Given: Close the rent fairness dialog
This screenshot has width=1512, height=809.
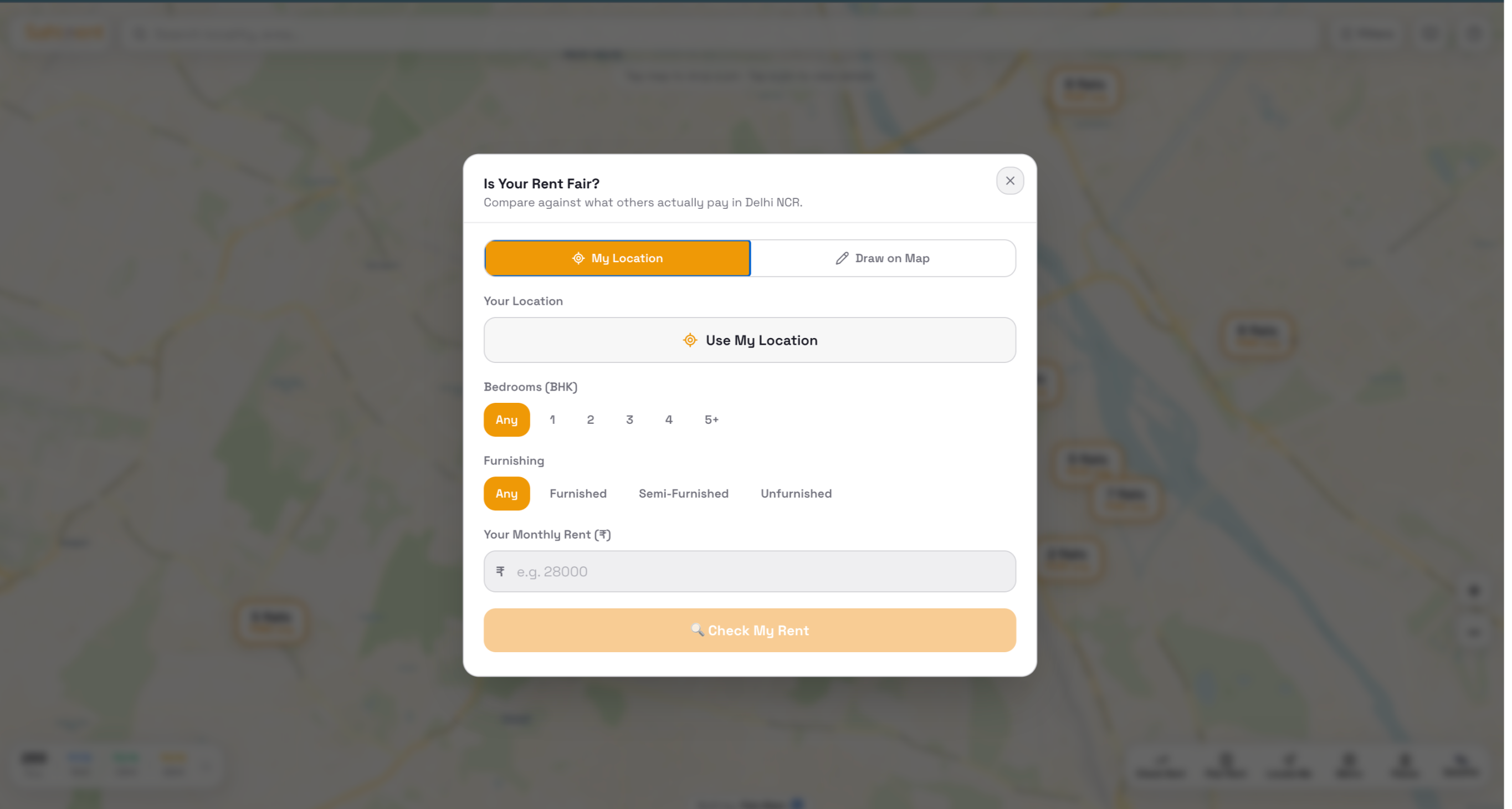Looking at the screenshot, I should (x=1009, y=181).
